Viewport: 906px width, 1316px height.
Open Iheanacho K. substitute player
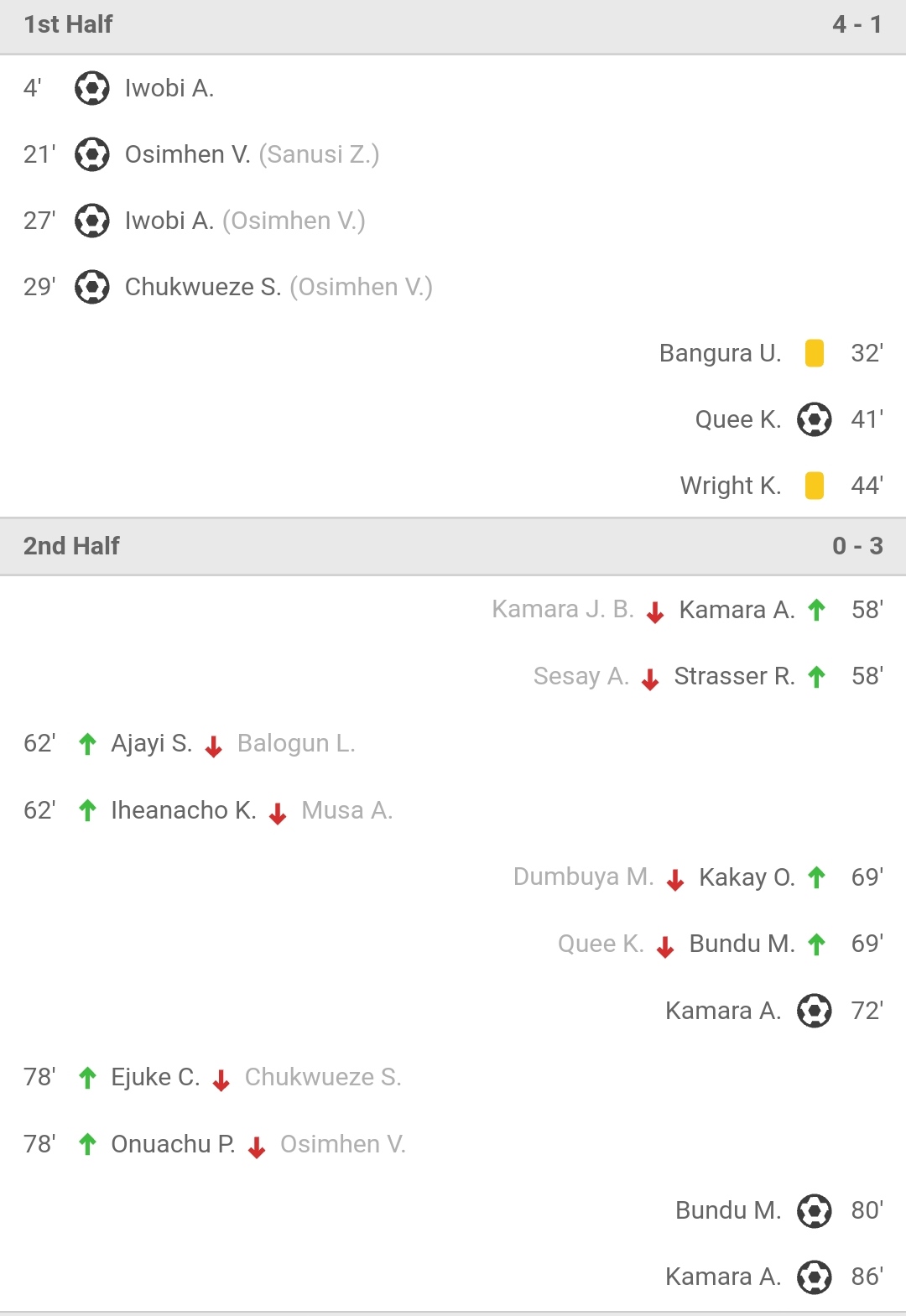184,810
